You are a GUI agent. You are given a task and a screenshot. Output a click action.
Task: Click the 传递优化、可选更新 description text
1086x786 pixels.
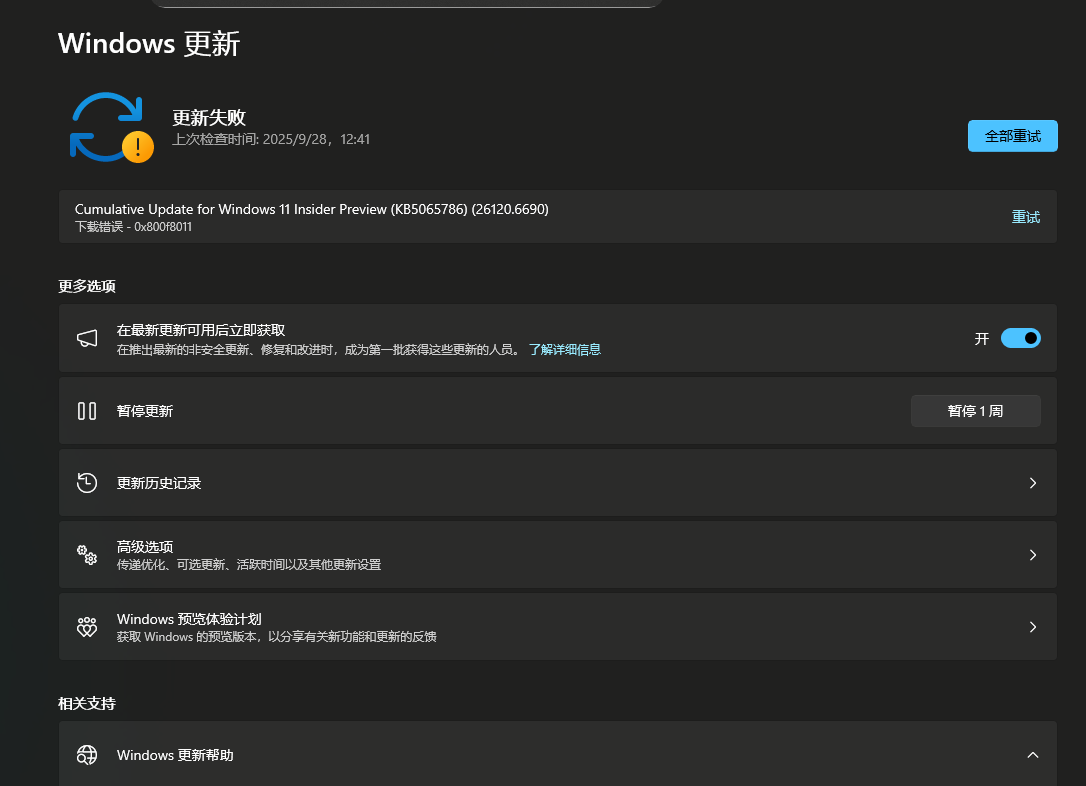tap(249, 564)
